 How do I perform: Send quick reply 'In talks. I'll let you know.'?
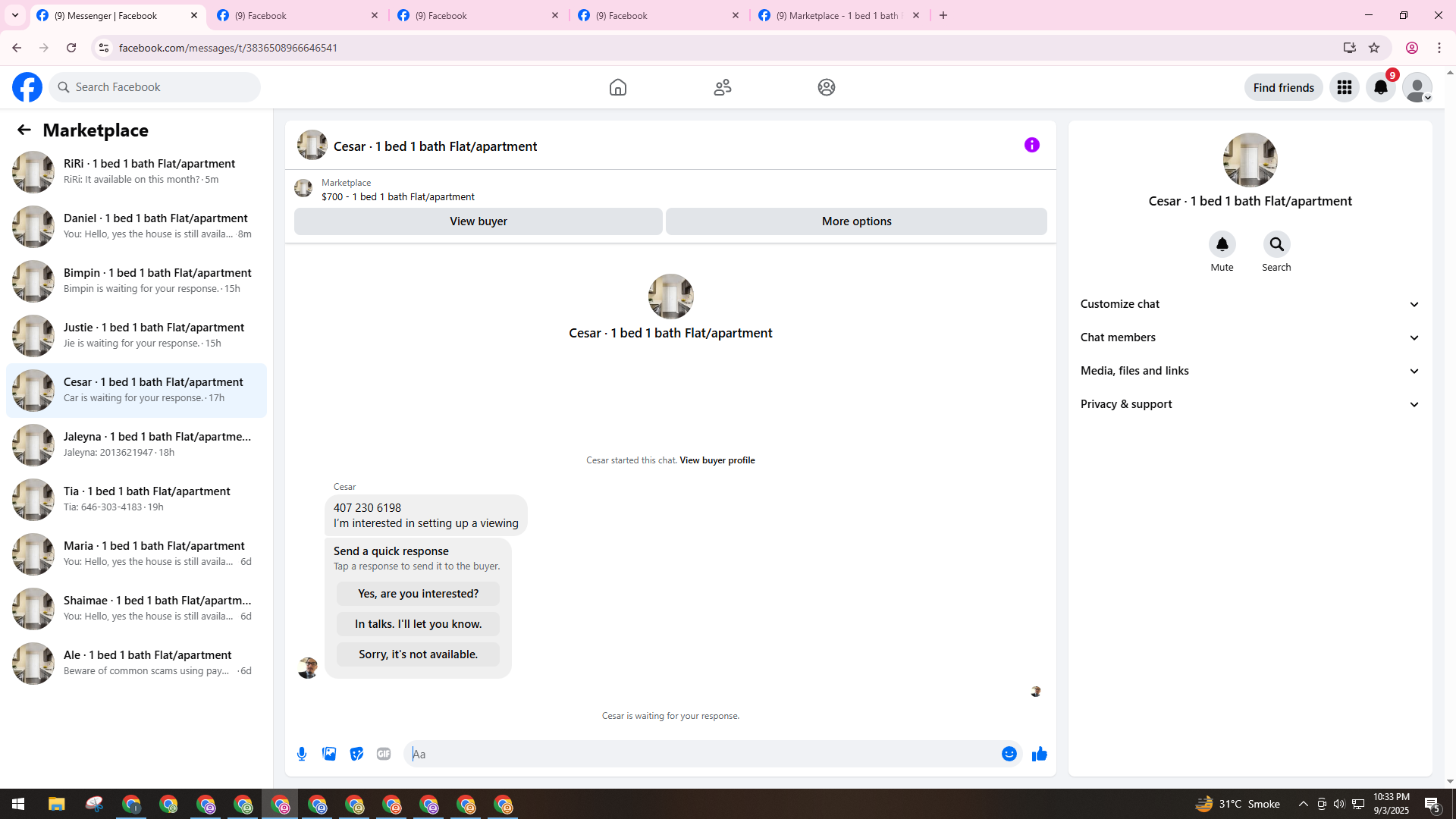point(419,624)
